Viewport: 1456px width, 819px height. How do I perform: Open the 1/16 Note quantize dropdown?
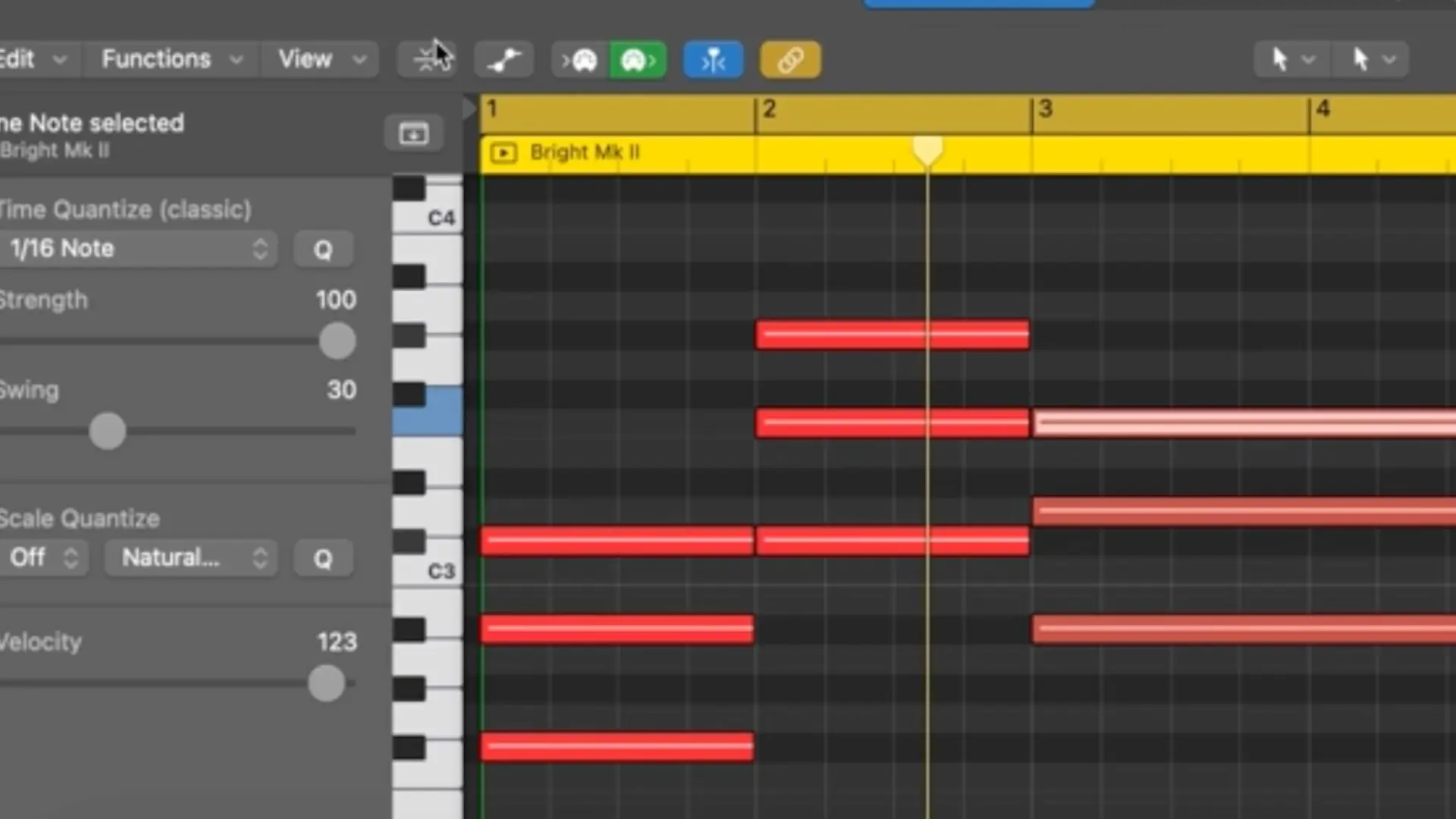pos(137,249)
